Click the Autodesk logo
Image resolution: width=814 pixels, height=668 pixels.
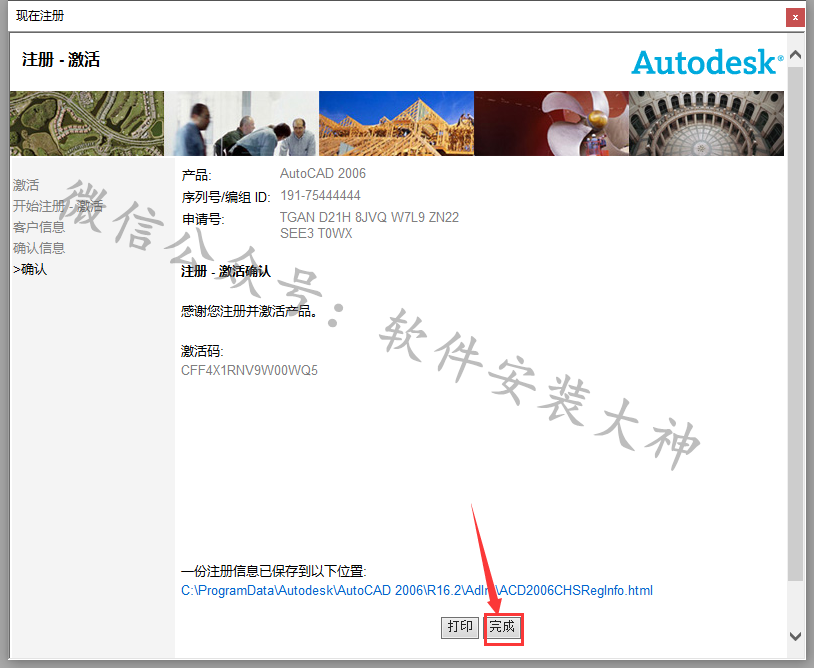click(x=707, y=62)
